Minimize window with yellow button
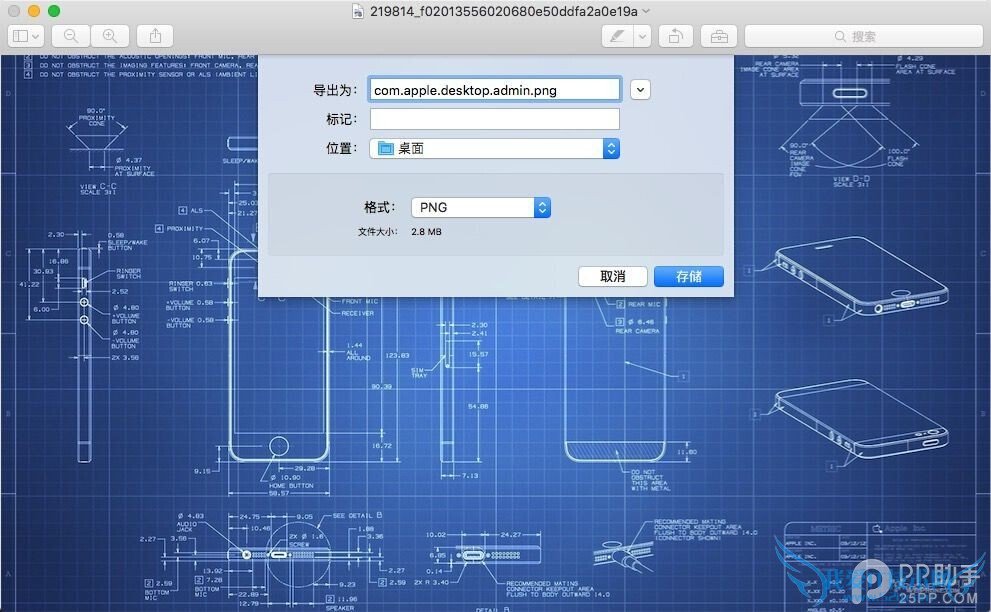Viewport: 991px width, 612px height. (x=34, y=11)
